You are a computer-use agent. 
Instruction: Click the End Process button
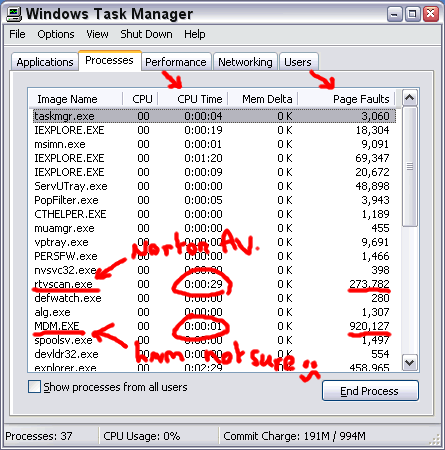click(x=370, y=391)
